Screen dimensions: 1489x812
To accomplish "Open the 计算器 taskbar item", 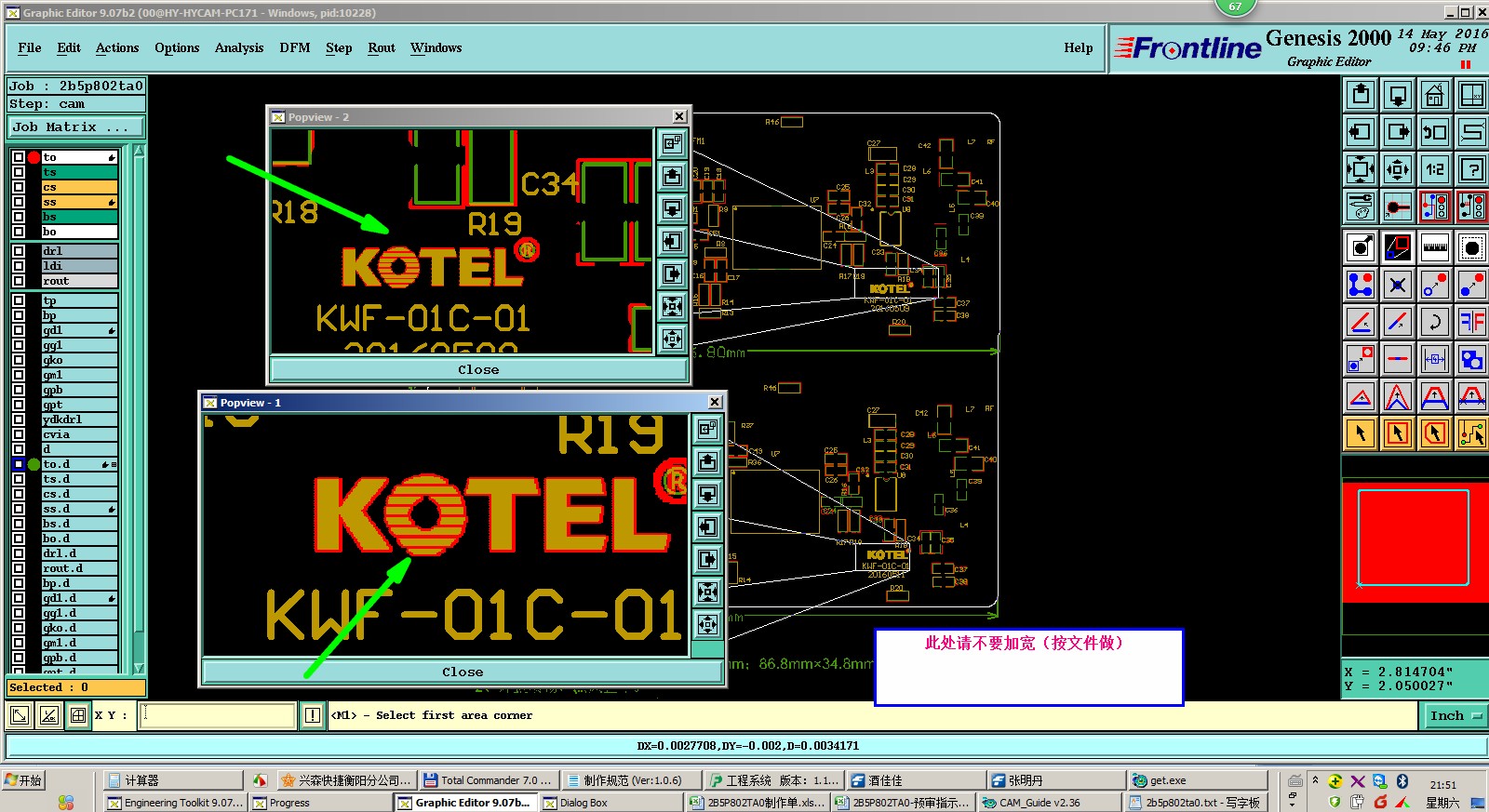I will click(172, 780).
